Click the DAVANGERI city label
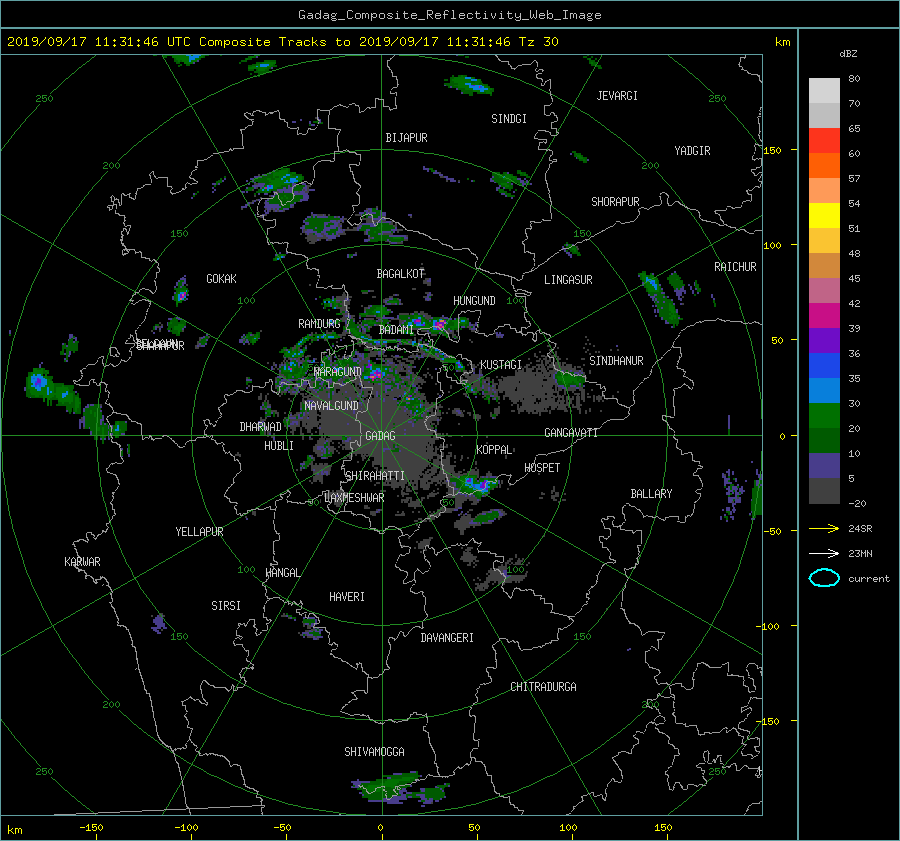This screenshot has width=900, height=841. tap(447, 638)
